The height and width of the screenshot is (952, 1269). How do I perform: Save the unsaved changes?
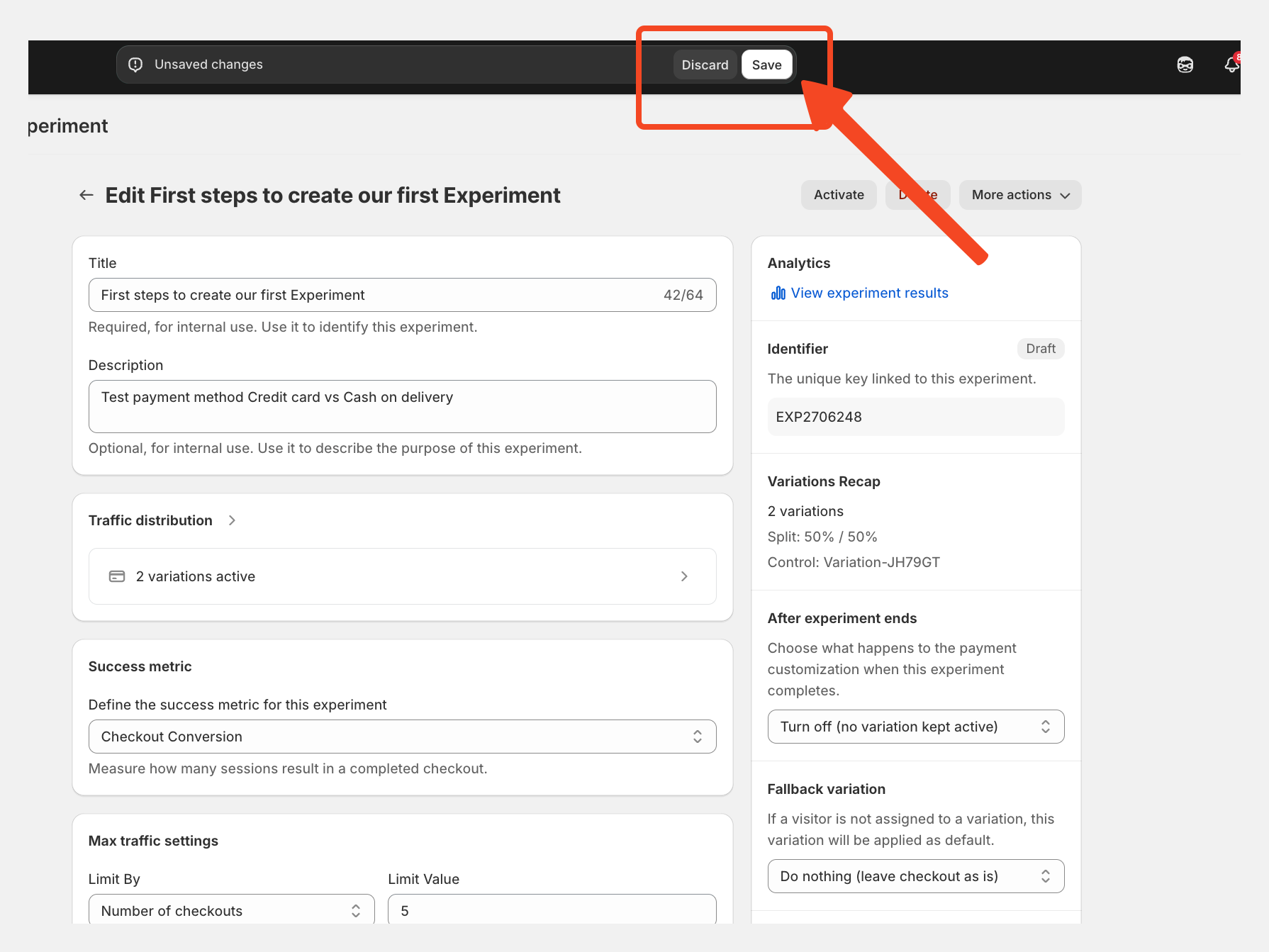[x=766, y=65]
